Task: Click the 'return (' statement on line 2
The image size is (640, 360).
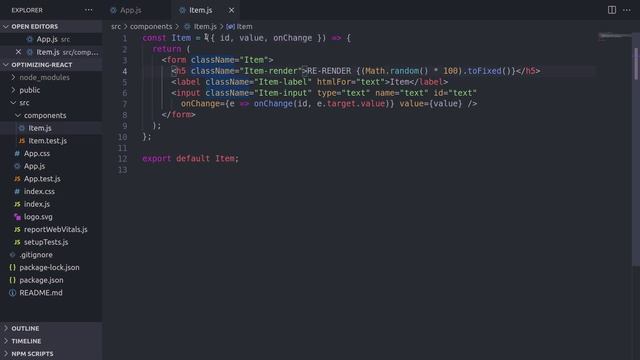Action: [x=171, y=49]
